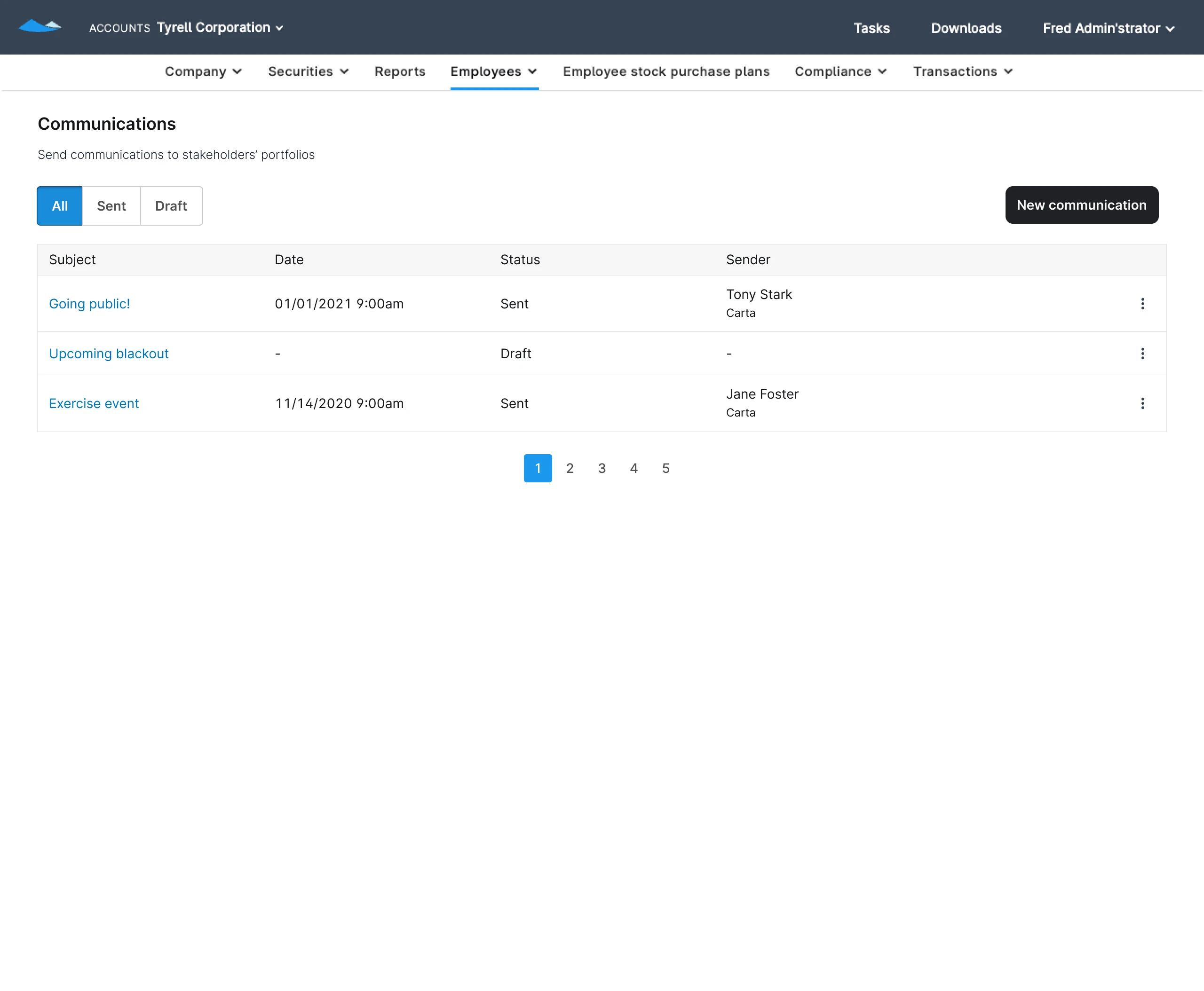
Task: Open the Going public! communication
Action: 89,304
